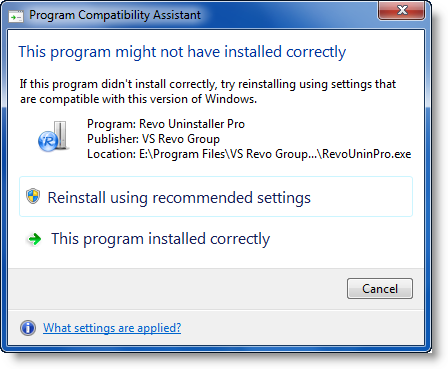Screen dimensions: 448x369
Task: Click the empty title bar area beside the close button
Action: point(287,15)
